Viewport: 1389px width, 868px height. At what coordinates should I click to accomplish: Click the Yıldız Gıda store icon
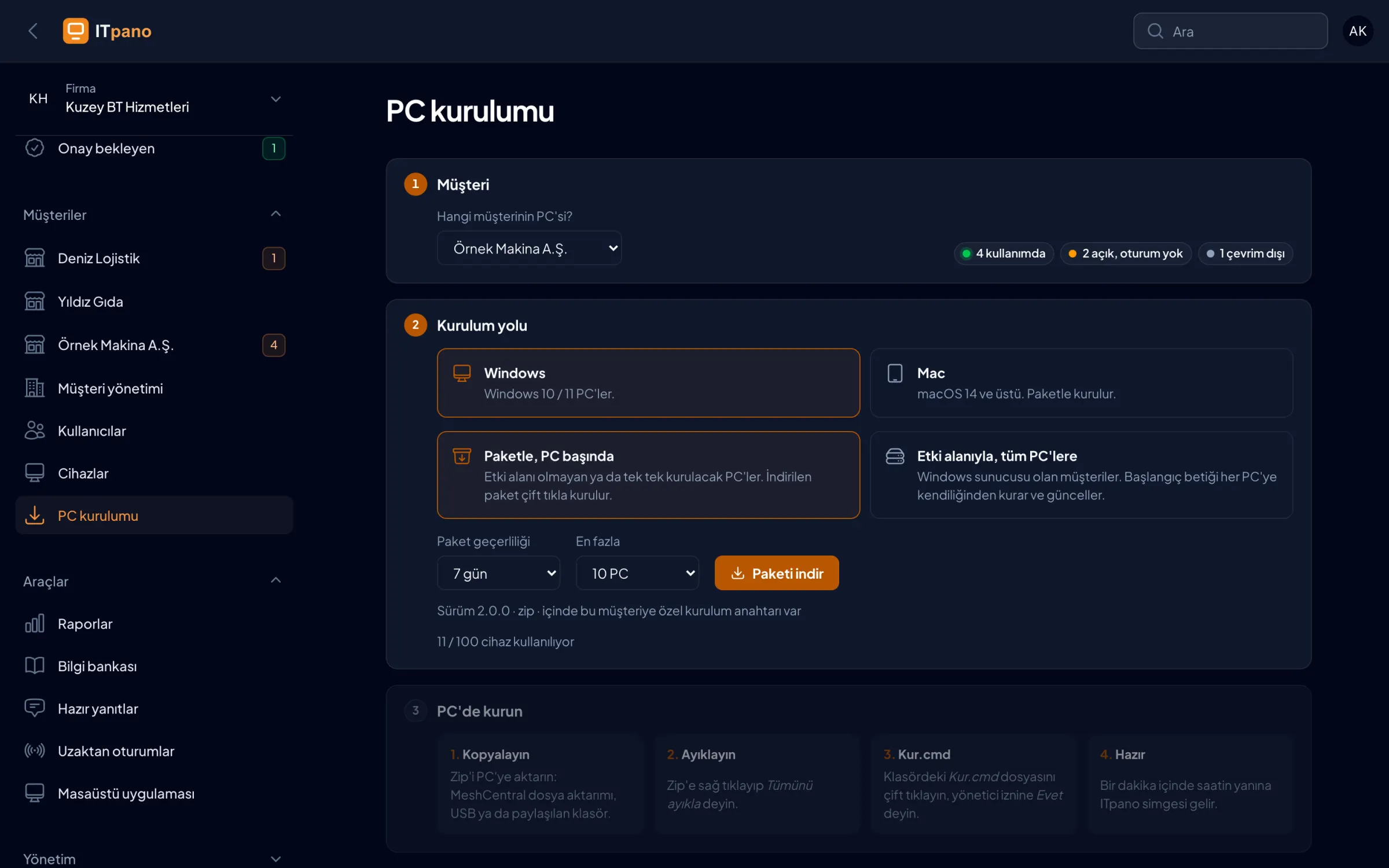(x=35, y=301)
